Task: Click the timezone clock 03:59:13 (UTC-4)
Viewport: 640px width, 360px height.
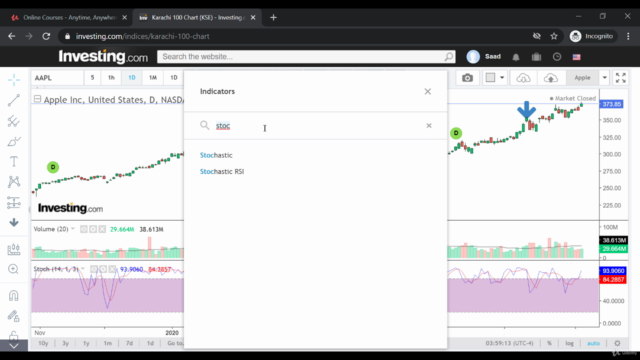Action: 509,343
